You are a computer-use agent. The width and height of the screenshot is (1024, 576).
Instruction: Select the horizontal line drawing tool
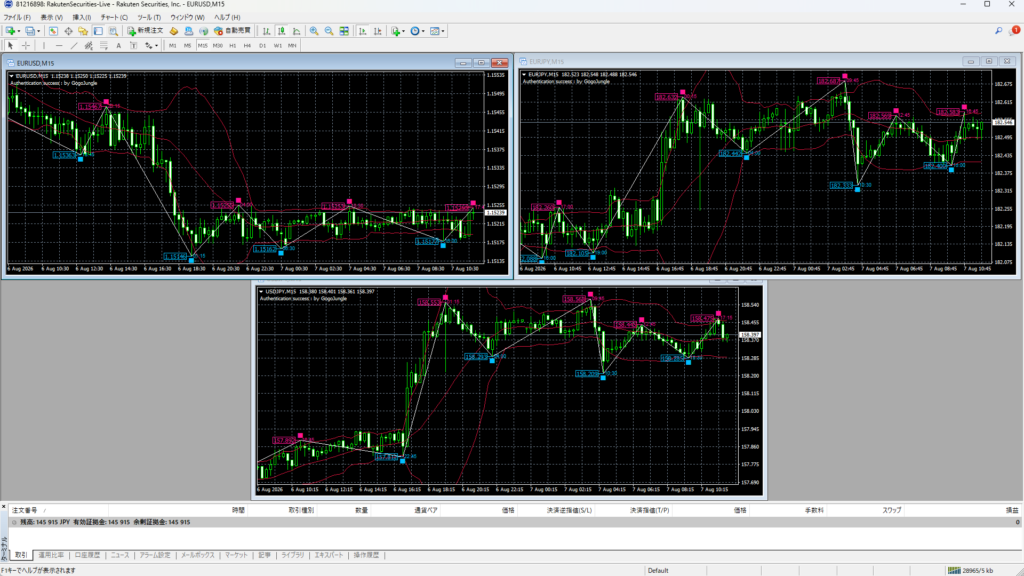pos(59,46)
